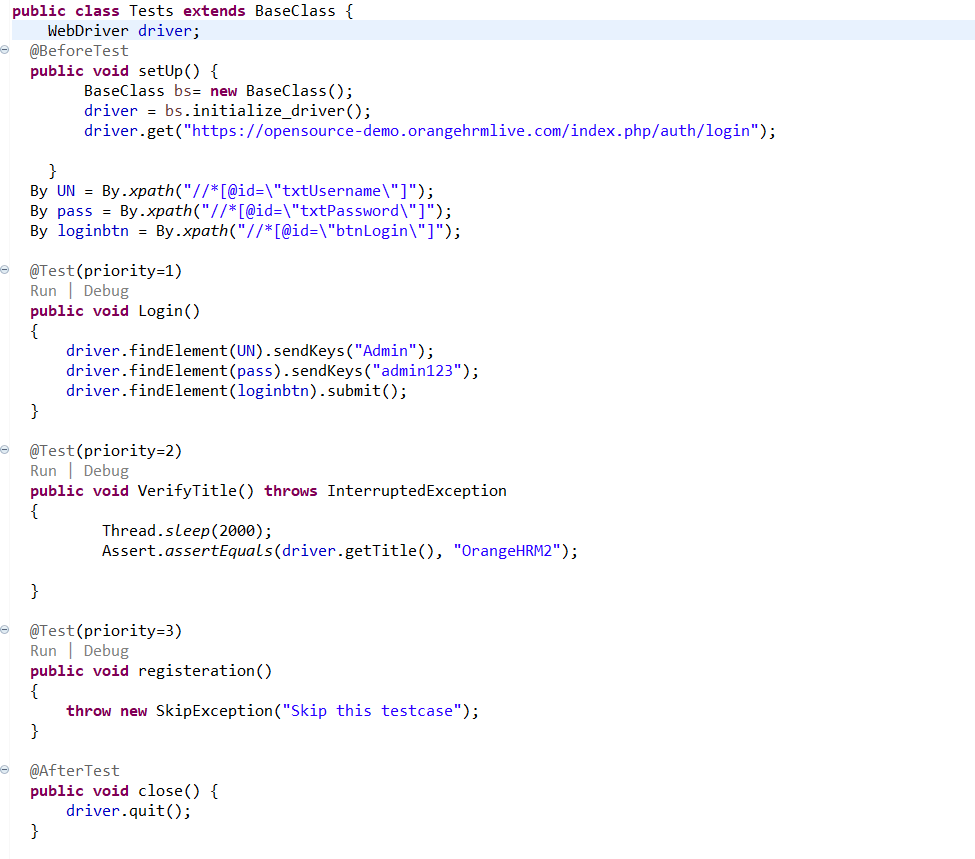Click the SkipException class name
The width and height of the screenshot is (975, 859).
pos(215,711)
